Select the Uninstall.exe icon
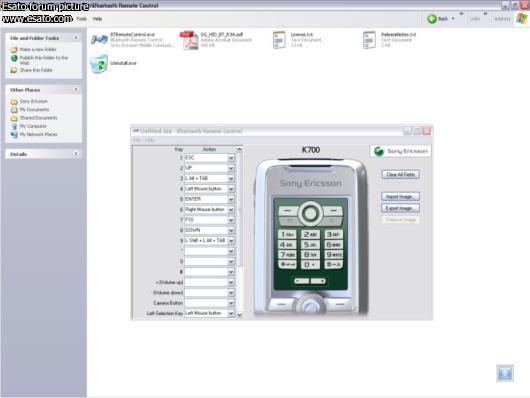 pyautogui.click(x=99, y=64)
